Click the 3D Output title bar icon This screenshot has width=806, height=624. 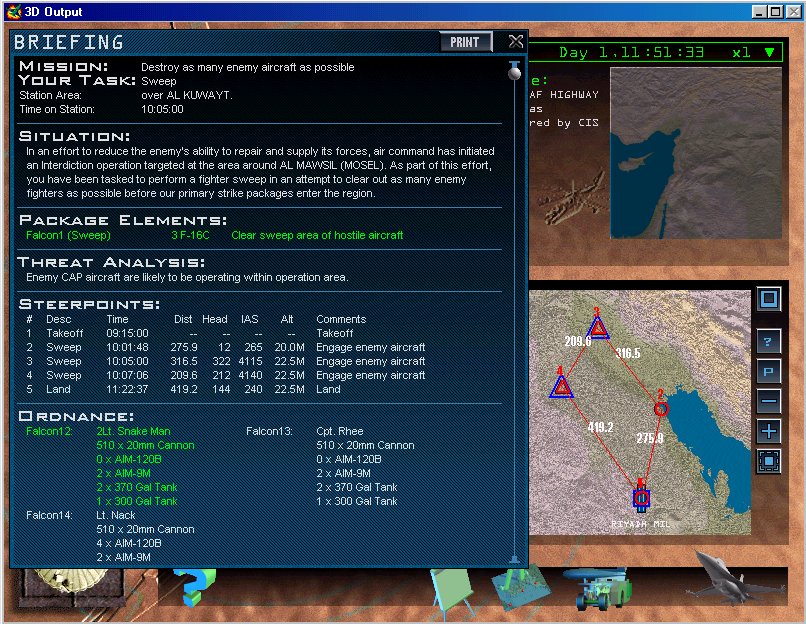click(14, 11)
